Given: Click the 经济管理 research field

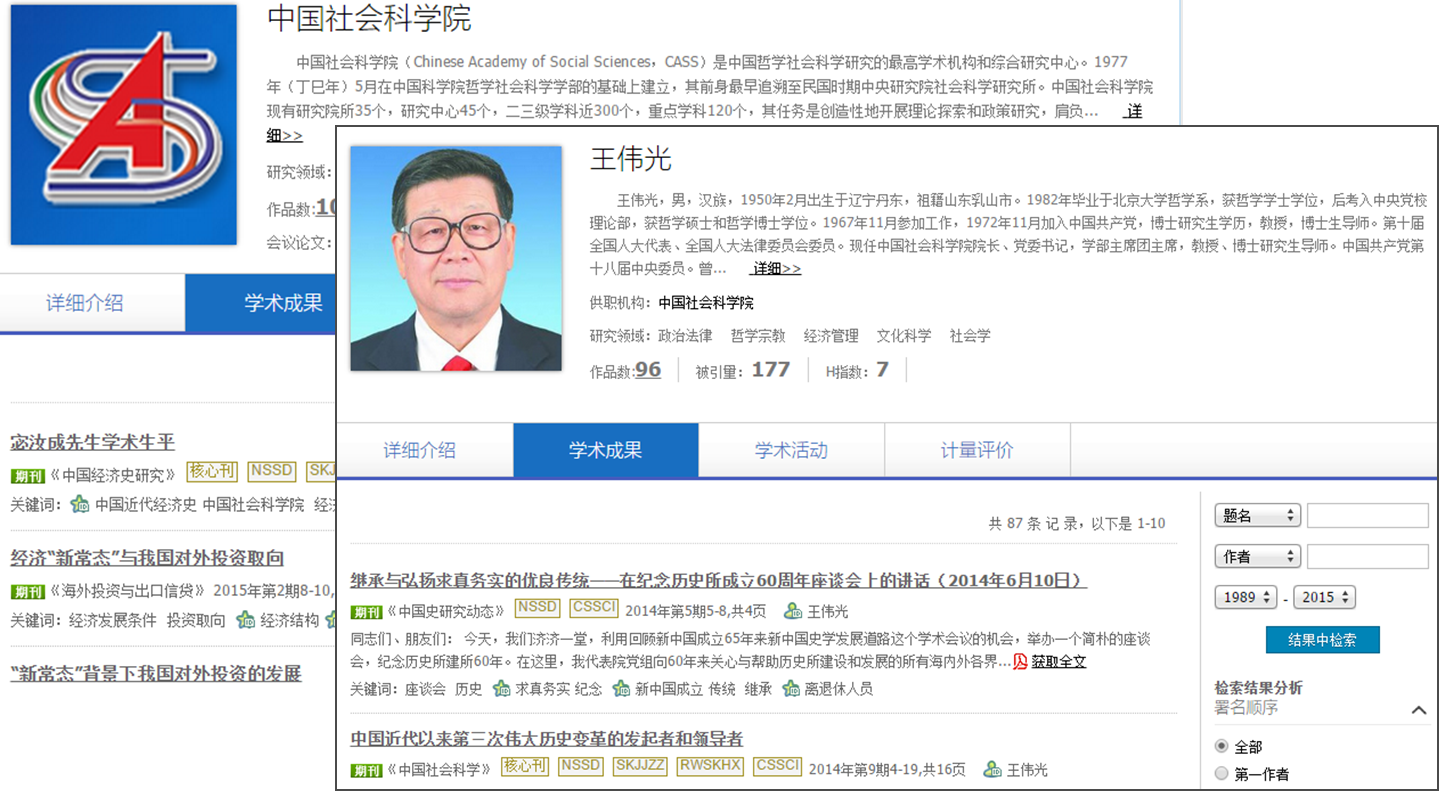Looking at the screenshot, I should click(x=831, y=336).
